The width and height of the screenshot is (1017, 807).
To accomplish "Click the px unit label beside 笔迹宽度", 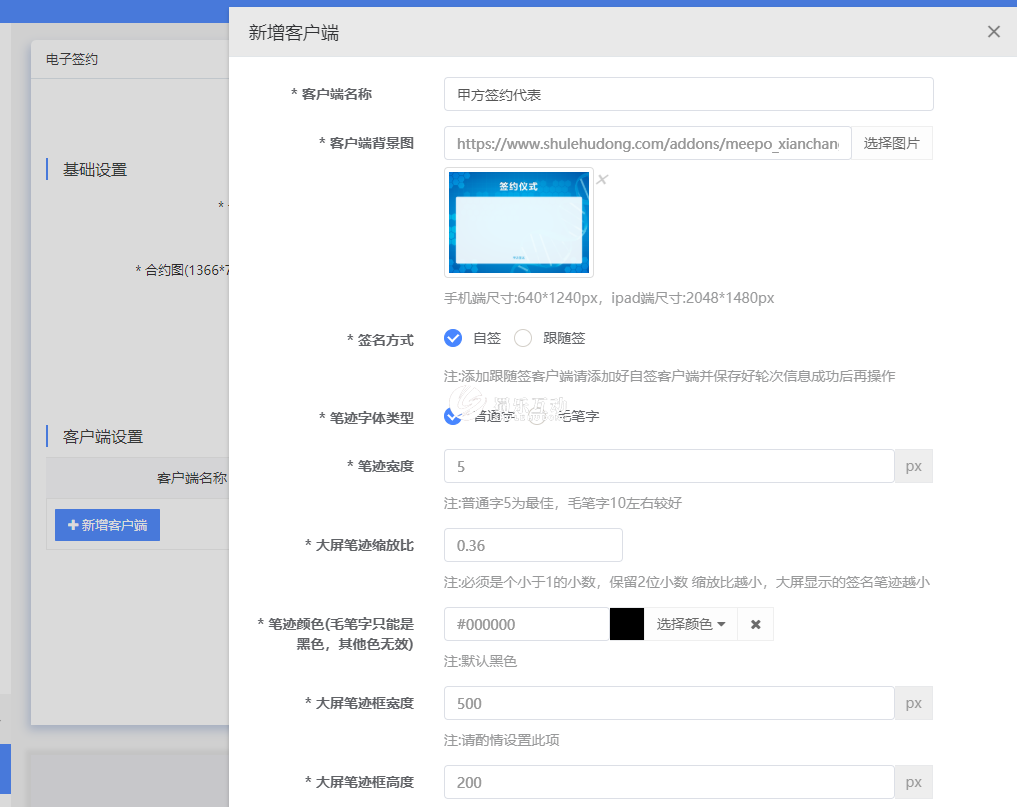I will point(913,466).
